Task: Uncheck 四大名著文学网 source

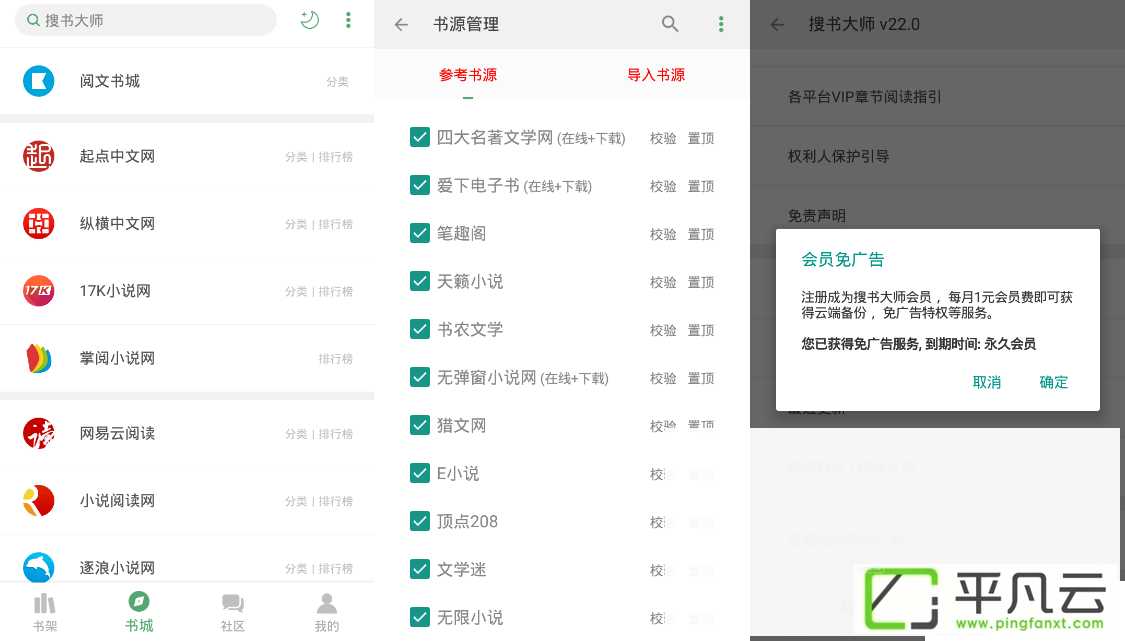Action: (420, 137)
